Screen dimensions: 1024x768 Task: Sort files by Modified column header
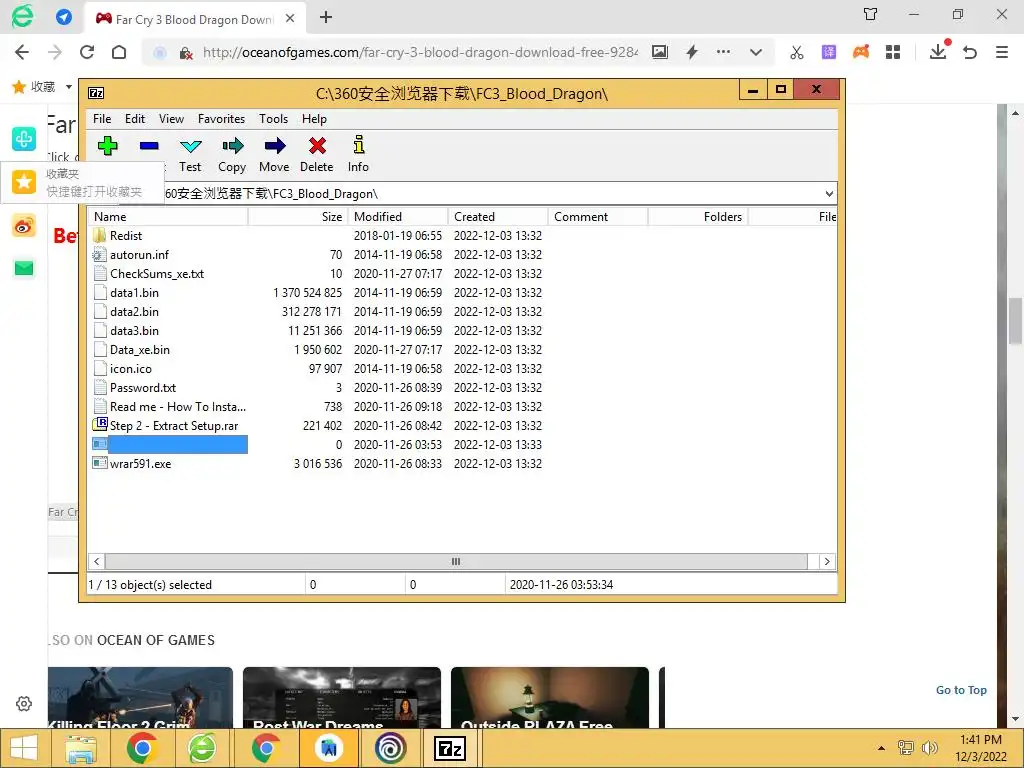398,217
